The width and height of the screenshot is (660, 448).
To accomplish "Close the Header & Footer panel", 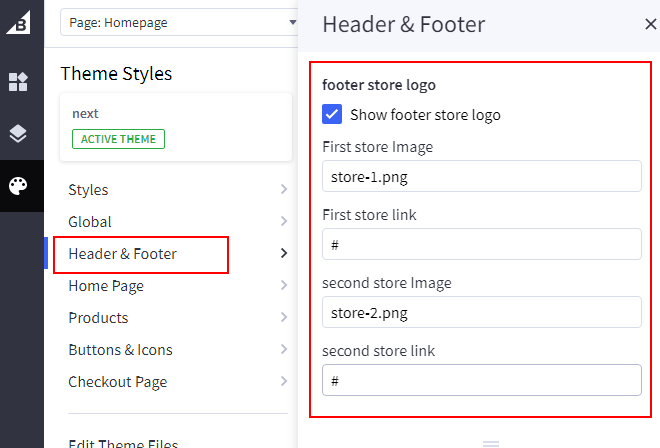I will (650, 25).
